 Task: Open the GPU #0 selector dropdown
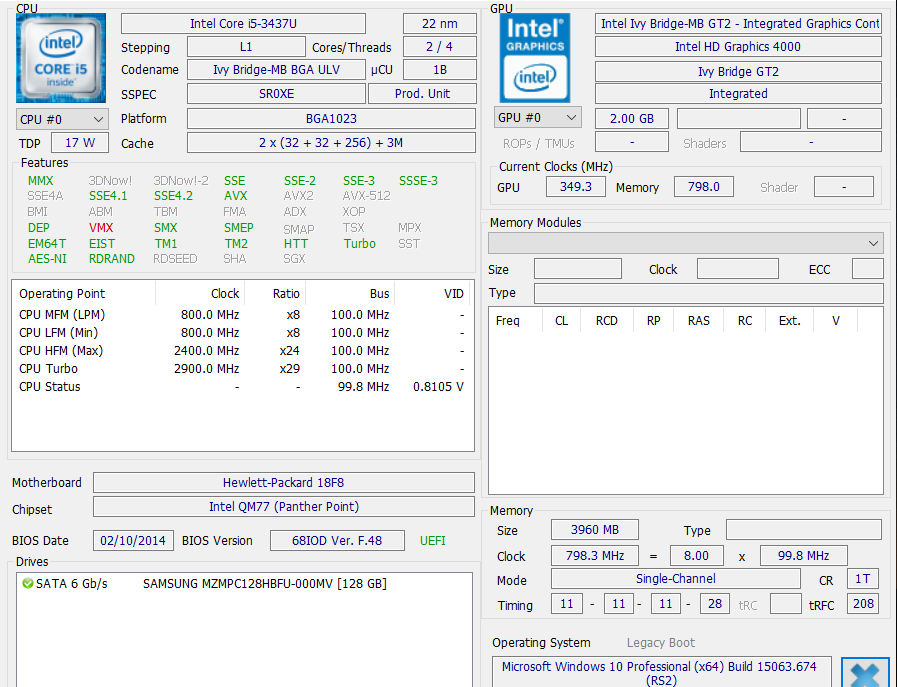click(538, 117)
